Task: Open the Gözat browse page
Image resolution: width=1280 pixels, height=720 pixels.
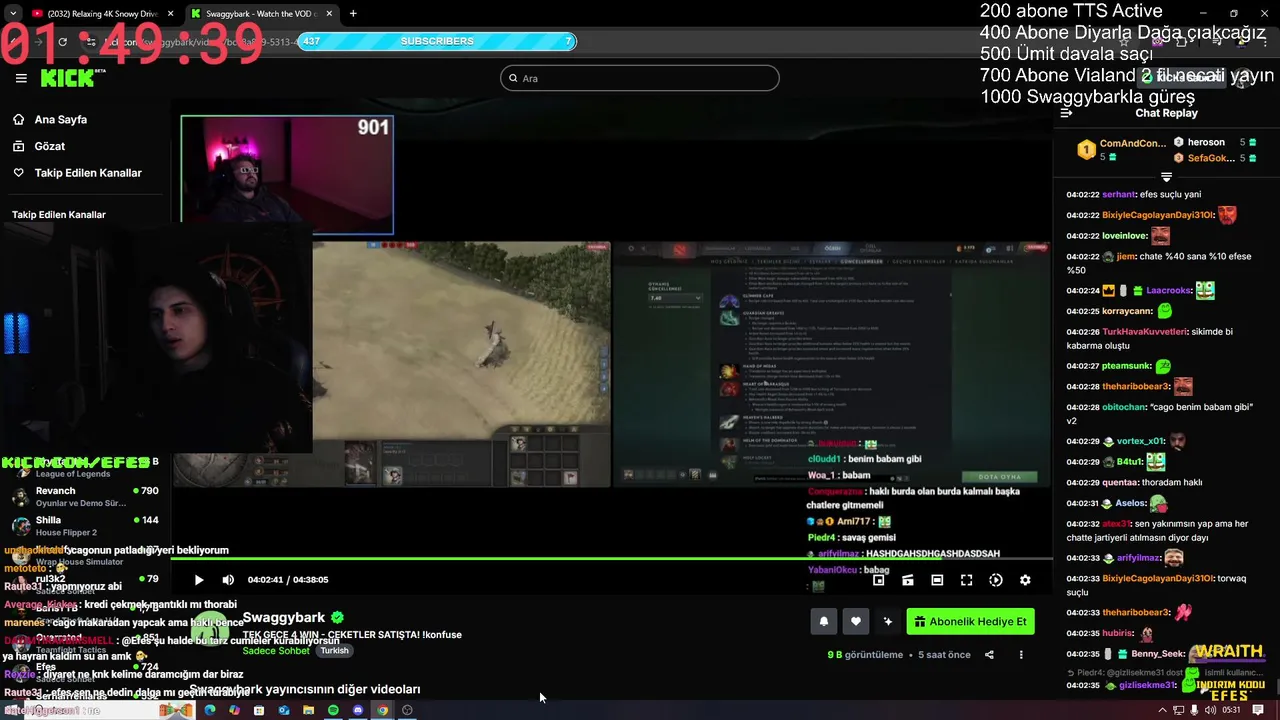Action: tap(50, 146)
